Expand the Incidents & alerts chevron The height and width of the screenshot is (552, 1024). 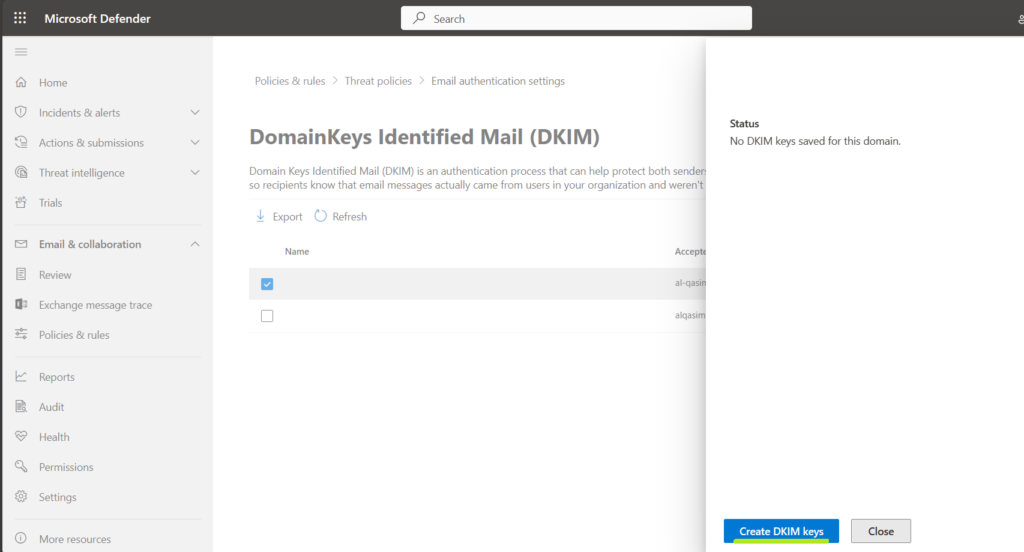(195, 112)
